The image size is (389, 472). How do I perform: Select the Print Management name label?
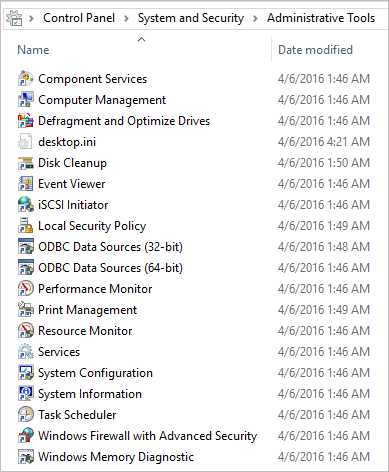[87, 310]
